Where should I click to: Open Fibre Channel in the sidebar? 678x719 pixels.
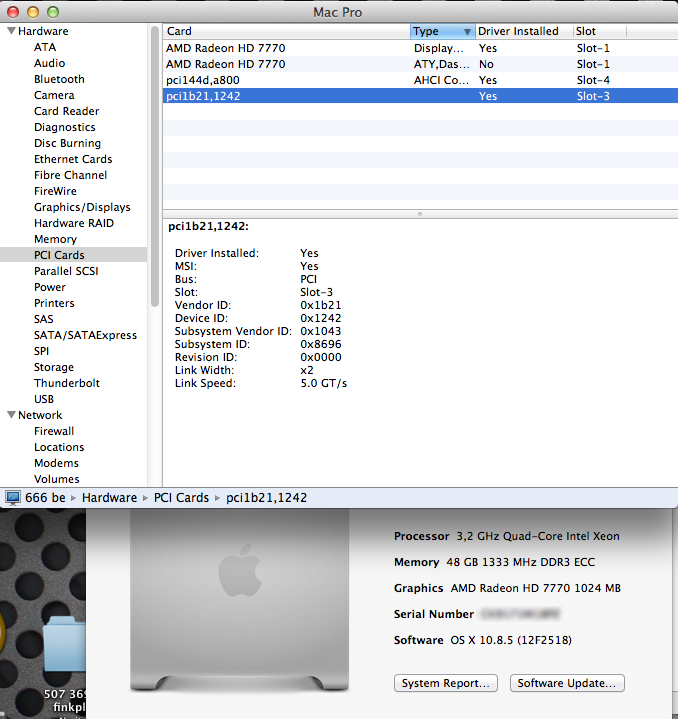click(70, 175)
